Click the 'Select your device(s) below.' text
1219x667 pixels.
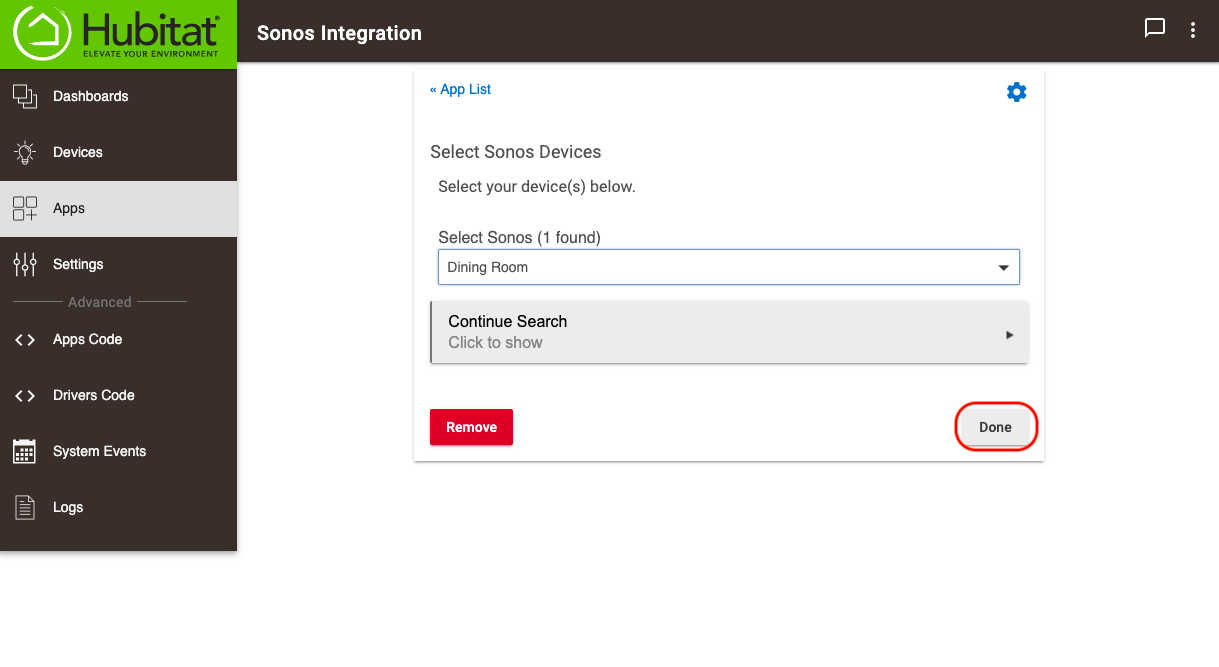click(537, 186)
